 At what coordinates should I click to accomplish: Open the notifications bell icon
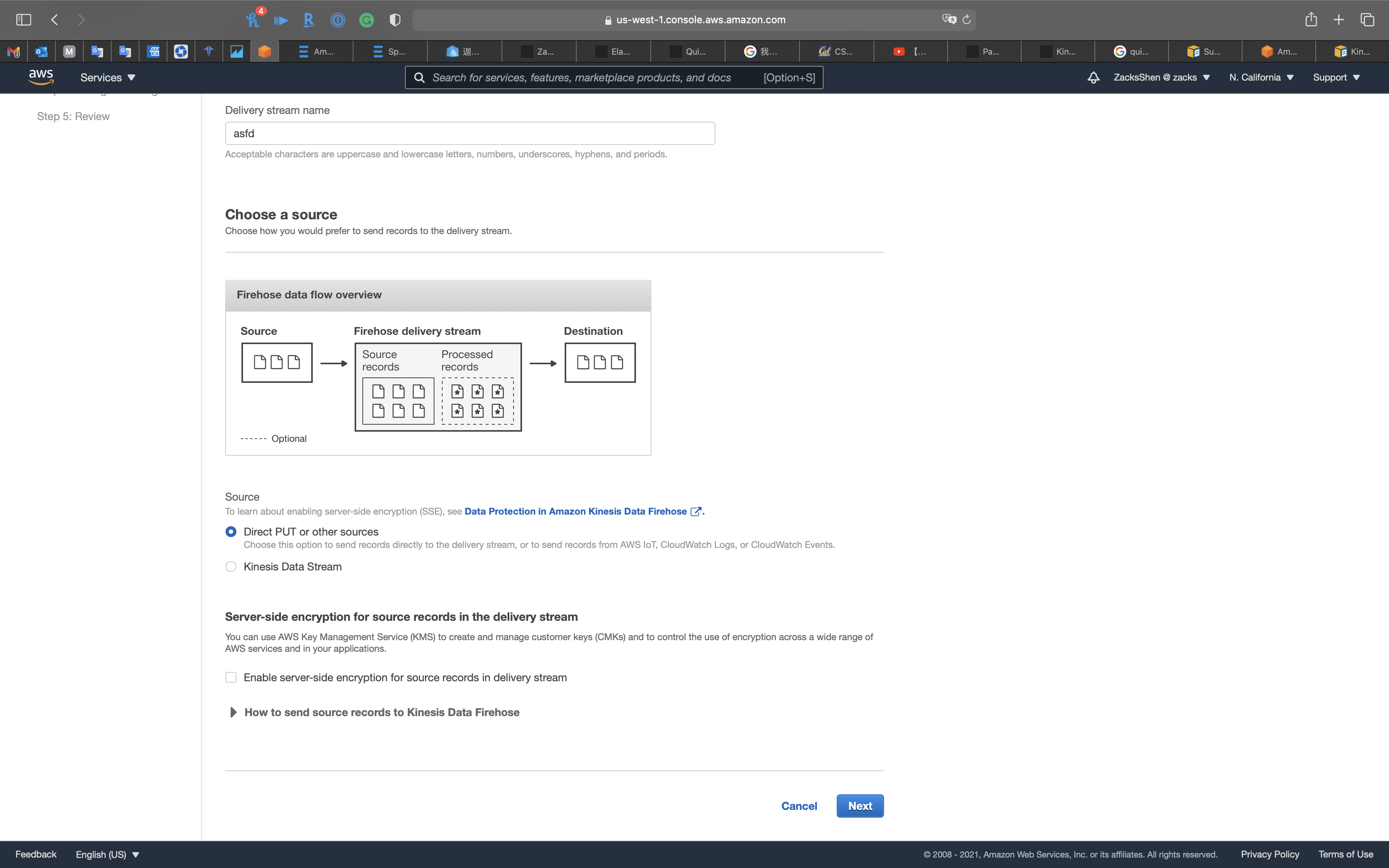click(1093, 77)
